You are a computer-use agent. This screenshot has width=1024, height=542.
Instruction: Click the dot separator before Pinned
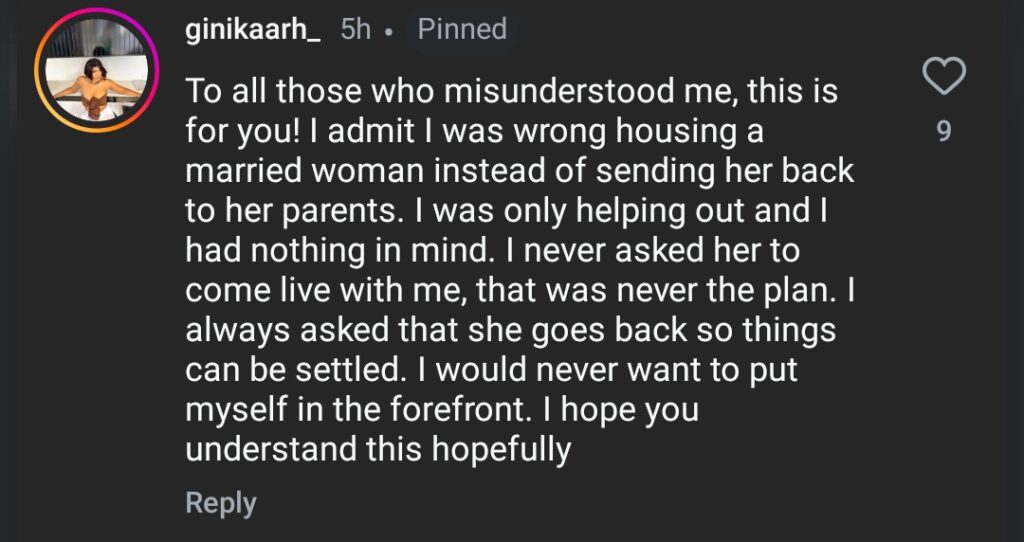(389, 31)
